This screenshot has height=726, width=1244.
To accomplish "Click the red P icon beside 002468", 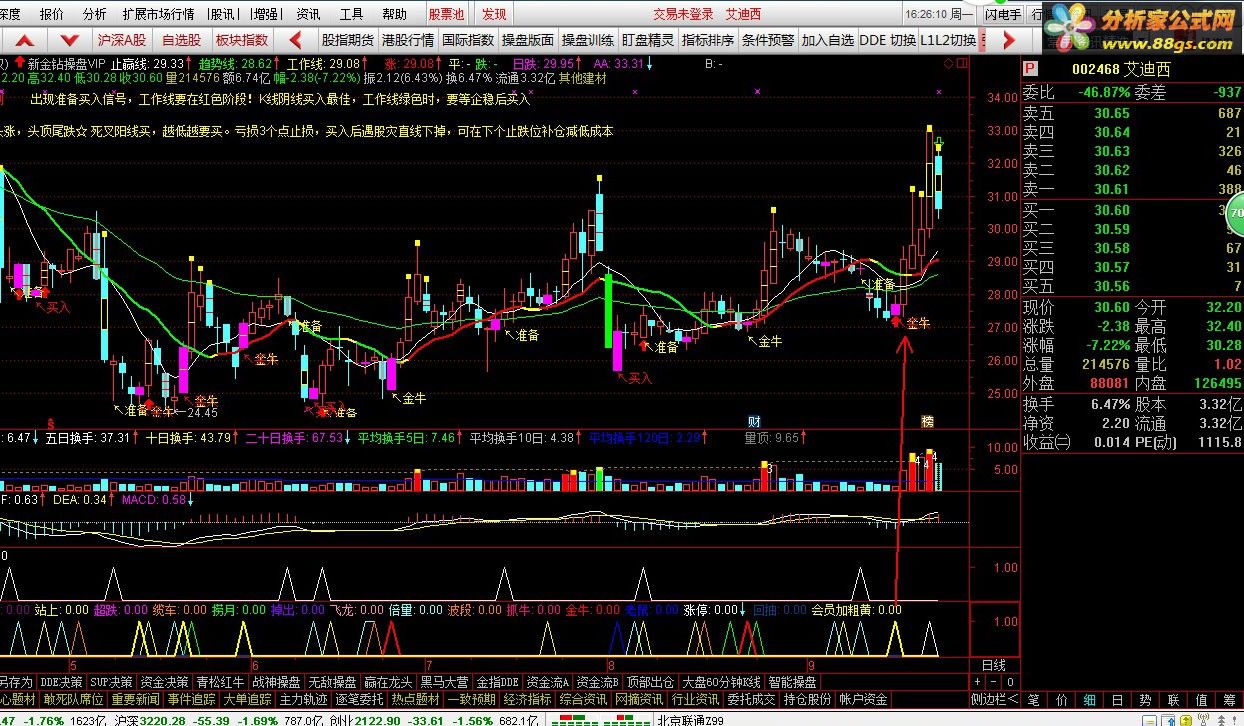I will point(1030,68).
